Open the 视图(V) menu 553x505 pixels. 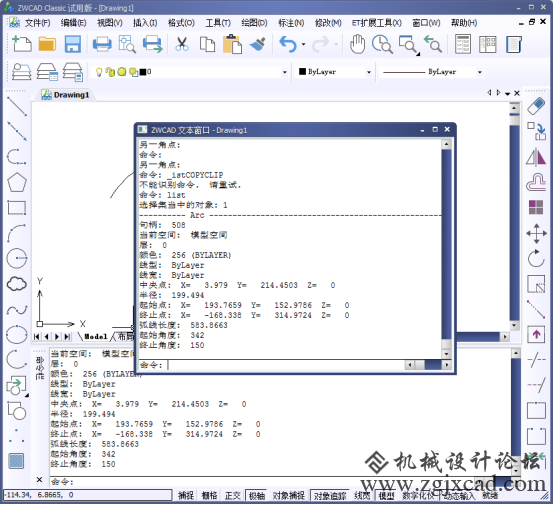[x=110, y=23]
